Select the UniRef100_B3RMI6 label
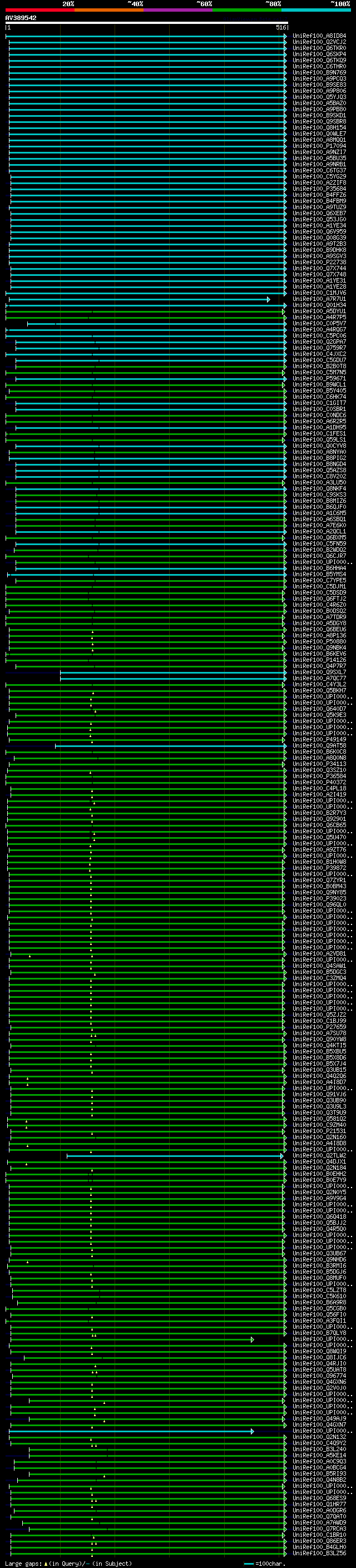The width and height of the screenshot is (356, 1568). pyautogui.click(x=319, y=1265)
